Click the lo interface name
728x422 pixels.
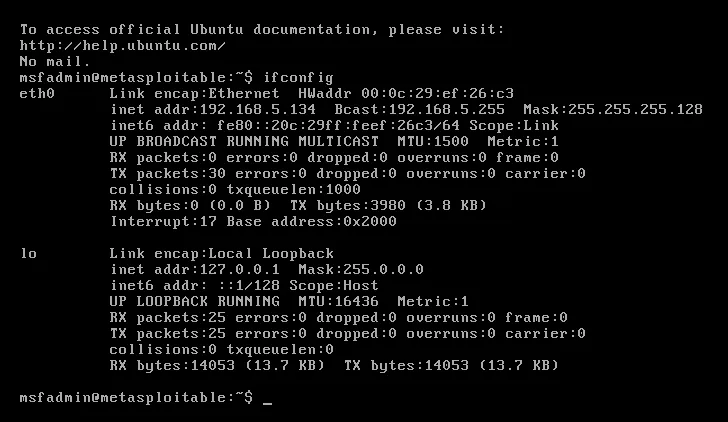pos(28,253)
